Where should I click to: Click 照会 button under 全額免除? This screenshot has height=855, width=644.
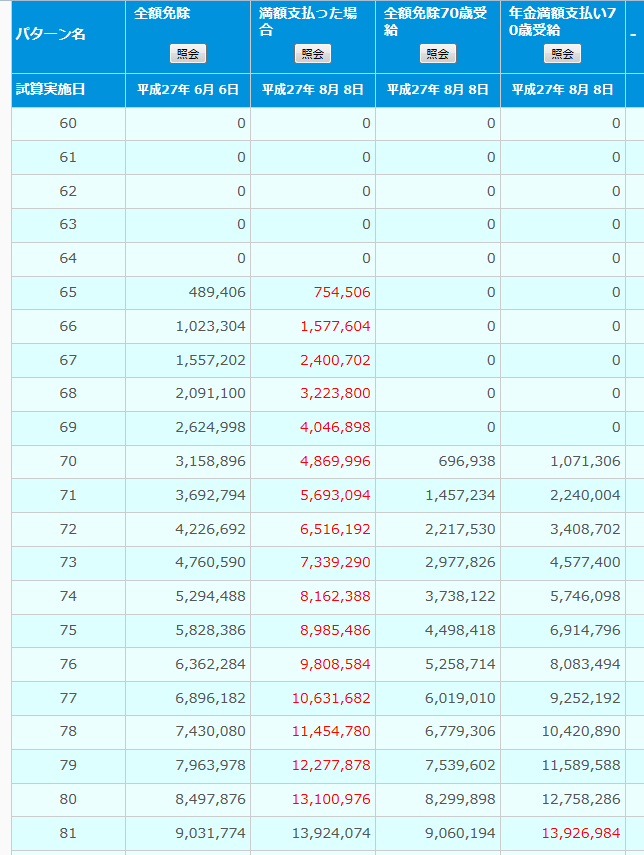click(x=188, y=54)
